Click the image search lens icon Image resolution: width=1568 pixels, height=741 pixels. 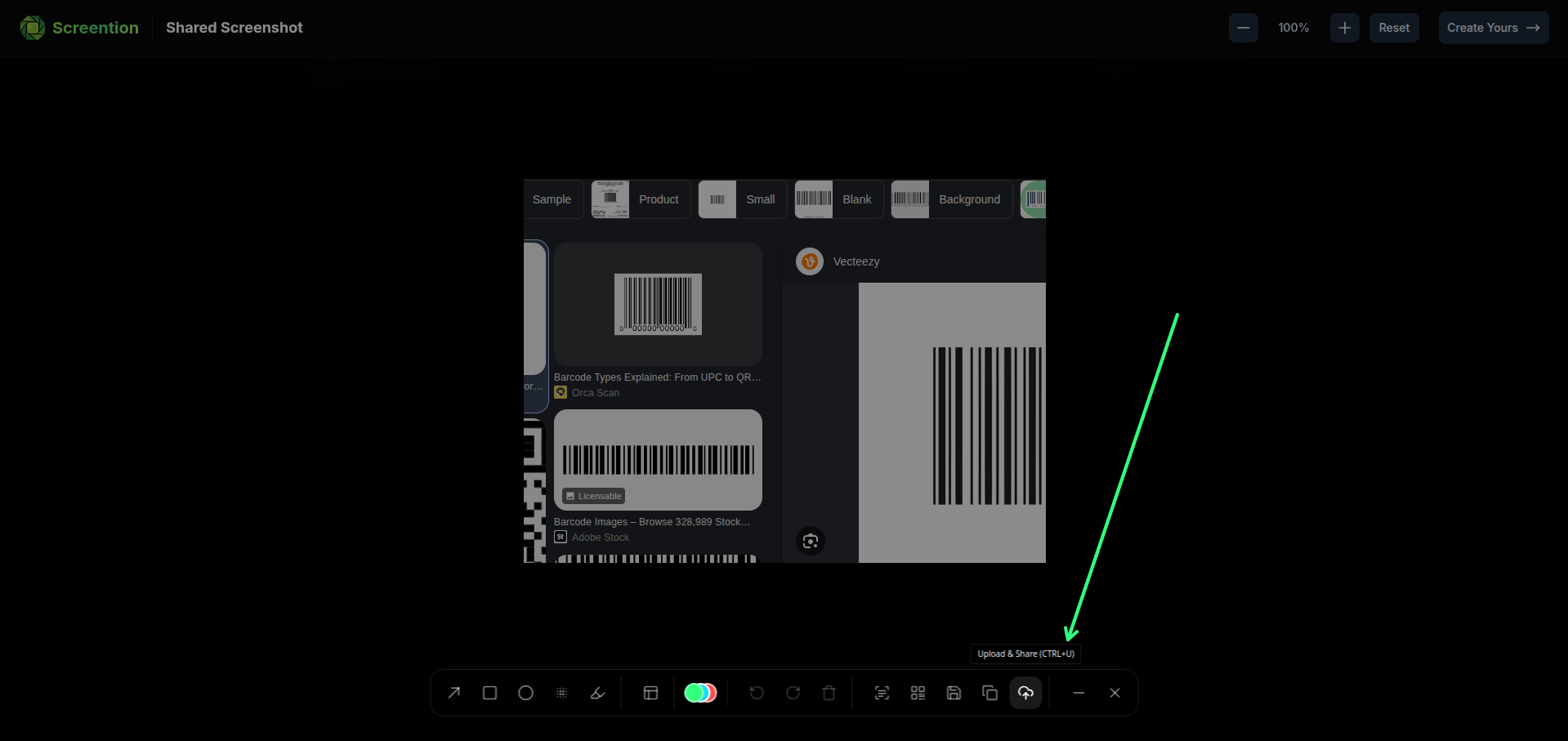tap(811, 541)
